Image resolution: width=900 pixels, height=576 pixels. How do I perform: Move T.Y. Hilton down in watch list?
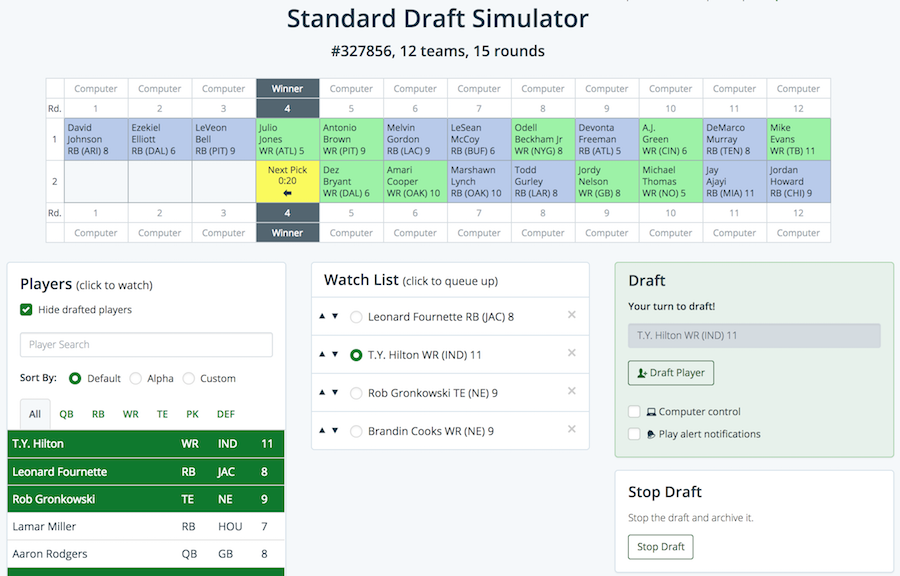pos(335,354)
